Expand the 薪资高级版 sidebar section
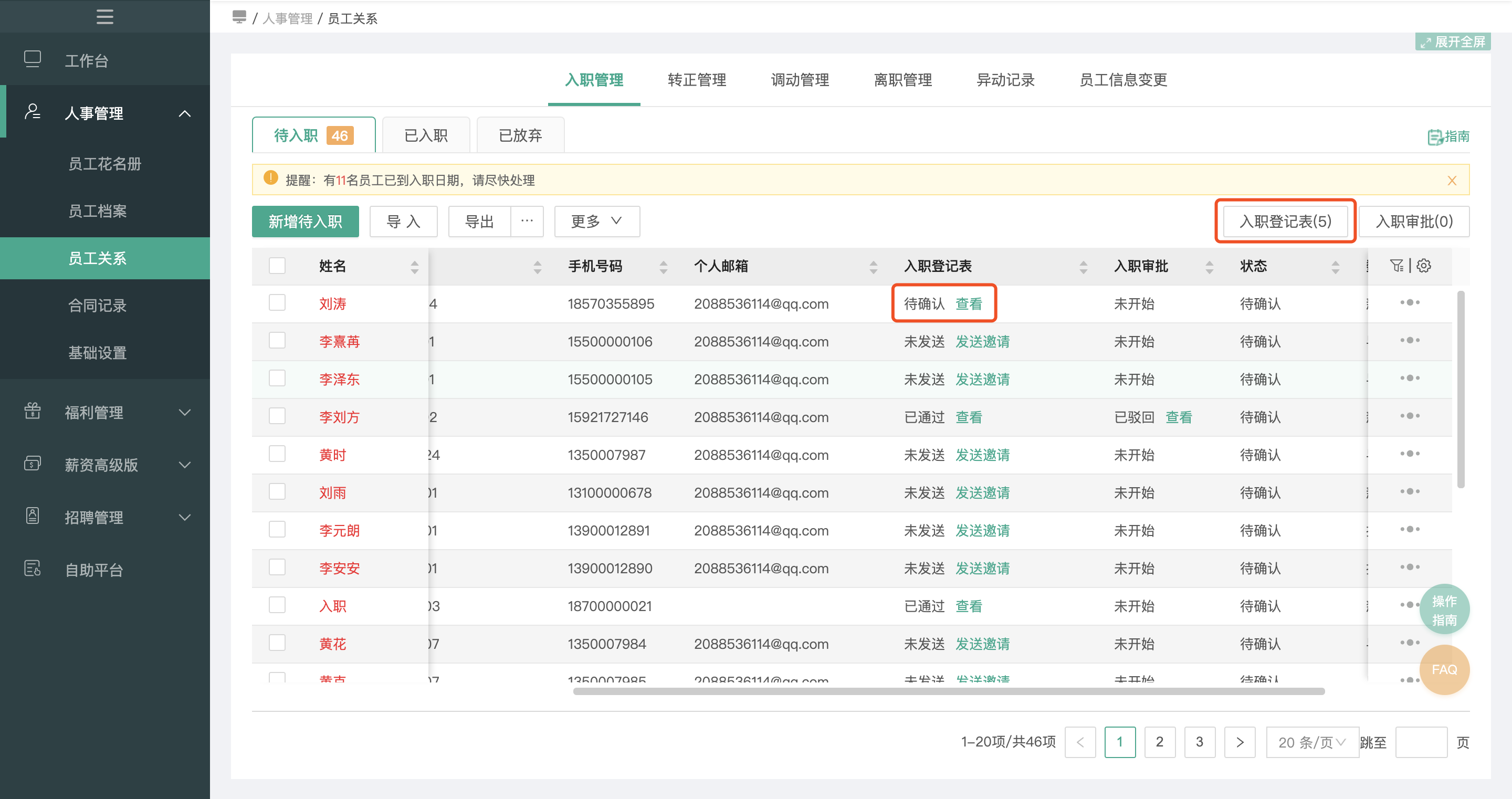Image resolution: width=1512 pixels, height=799 pixels. [x=184, y=465]
